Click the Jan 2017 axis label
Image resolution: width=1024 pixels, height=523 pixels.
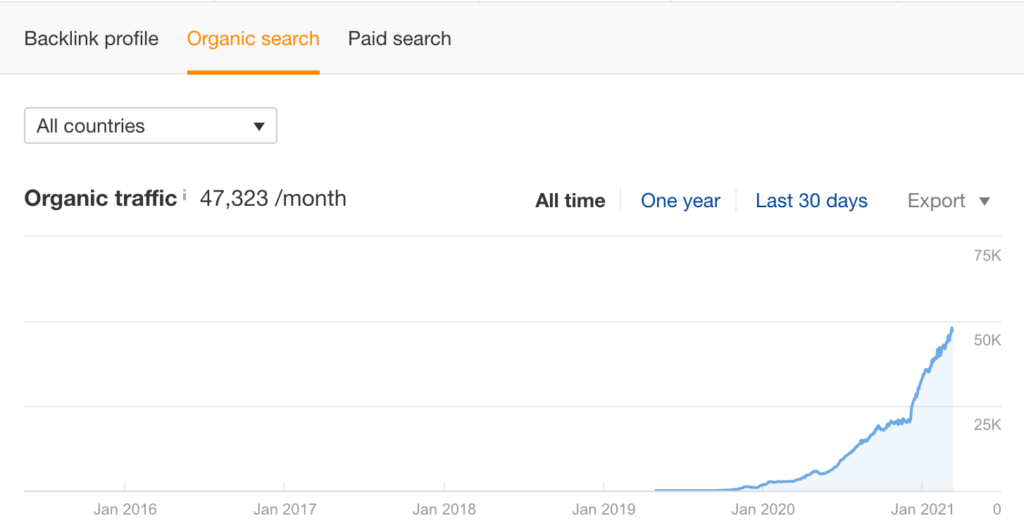pos(284,509)
